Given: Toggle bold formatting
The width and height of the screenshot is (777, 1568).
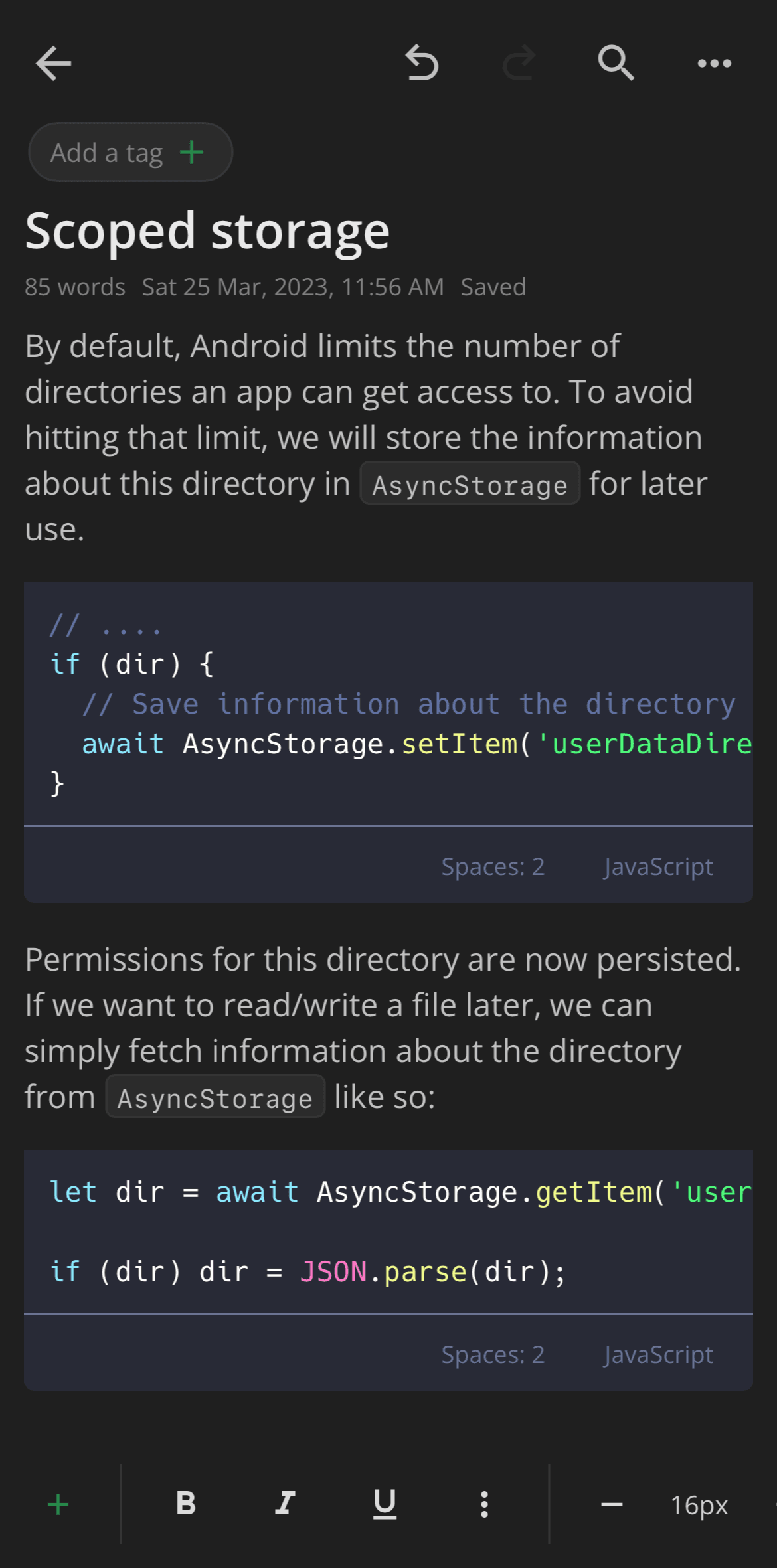Looking at the screenshot, I should coord(186,1504).
